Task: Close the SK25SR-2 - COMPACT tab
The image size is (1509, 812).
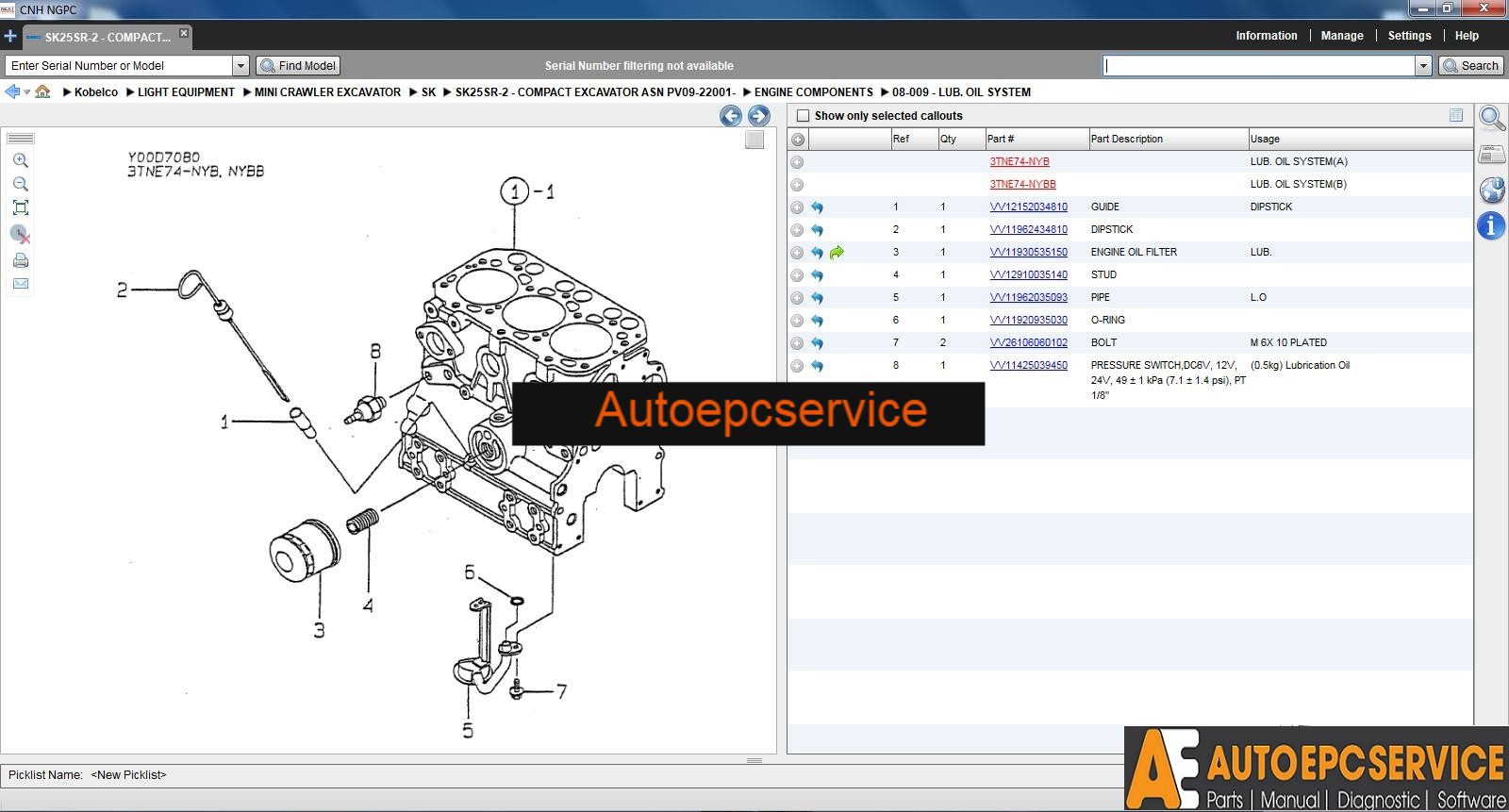Action: click(184, 33)
